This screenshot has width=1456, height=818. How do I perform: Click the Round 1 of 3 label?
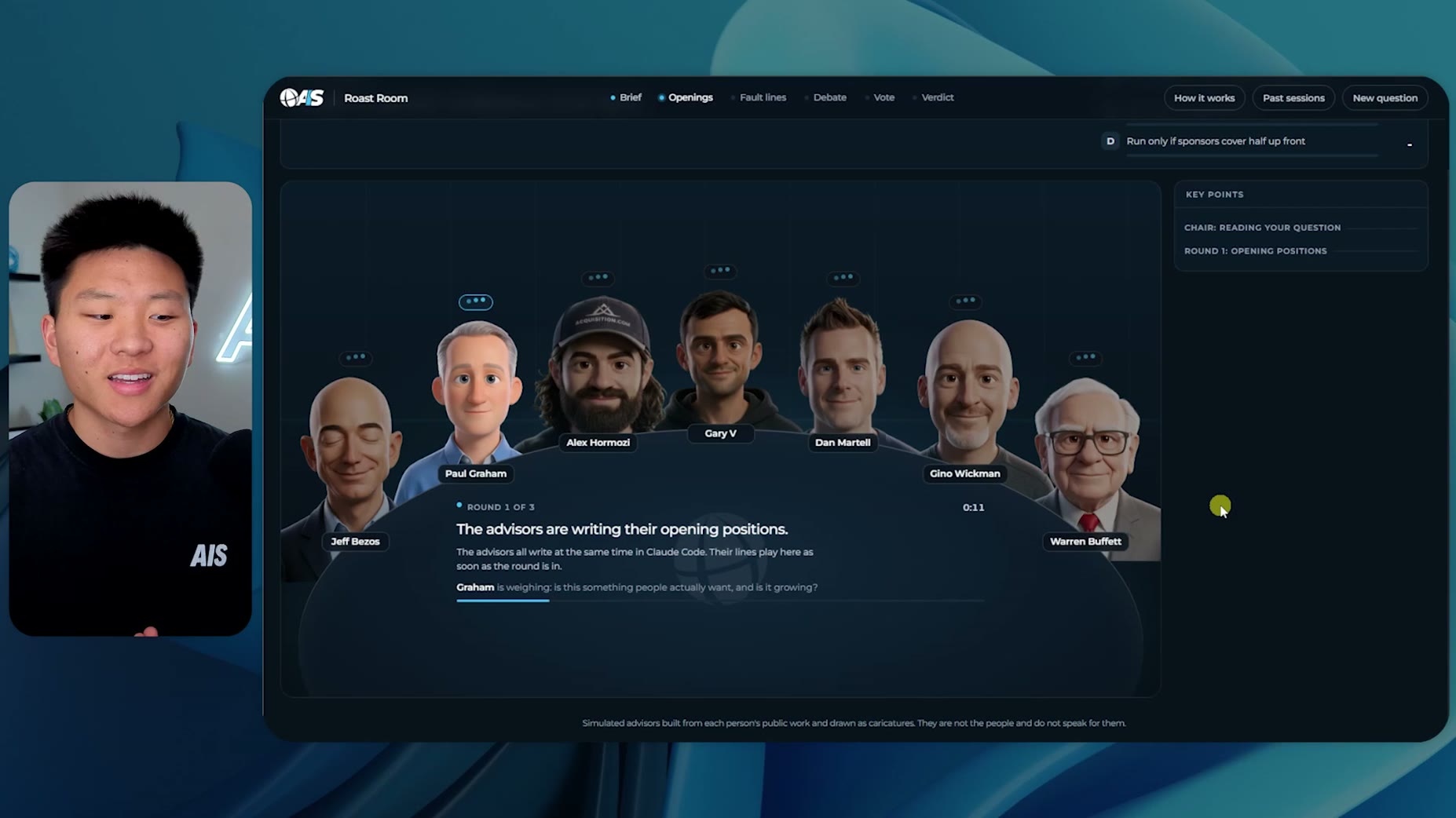(500, 507)
